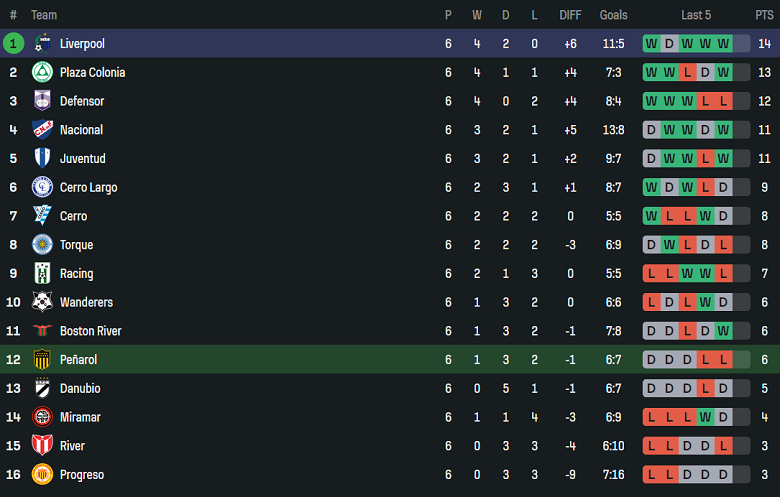Click the Nacional club badge icon
This screenshot has height=497, width=780.
[42, 130]
